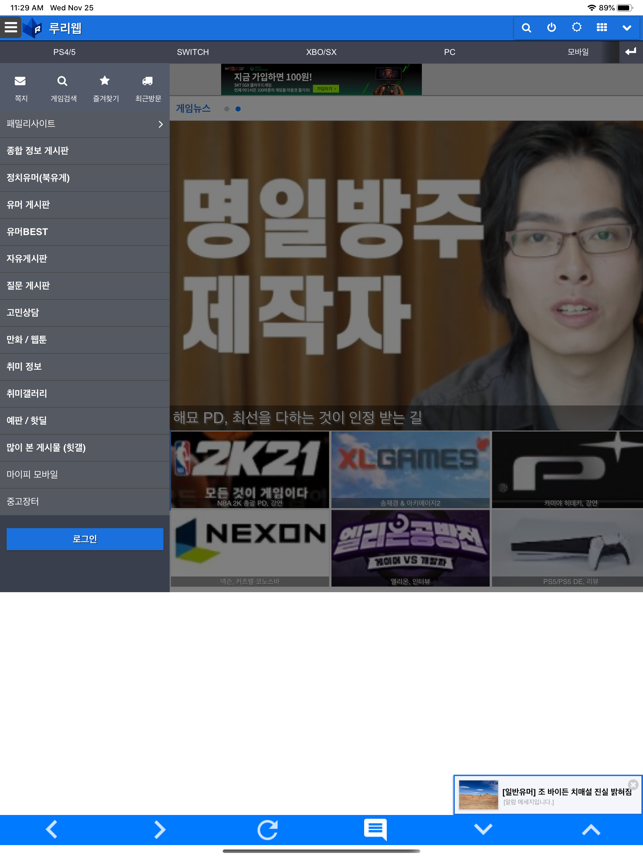Select the XBO/SX tab

321,52
